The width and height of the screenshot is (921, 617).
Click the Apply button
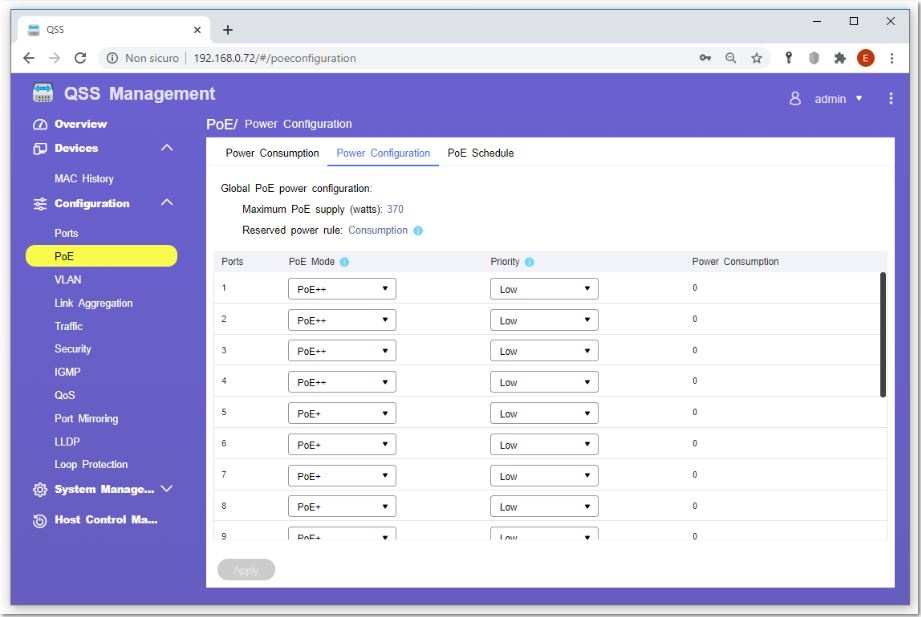(246, 570)
